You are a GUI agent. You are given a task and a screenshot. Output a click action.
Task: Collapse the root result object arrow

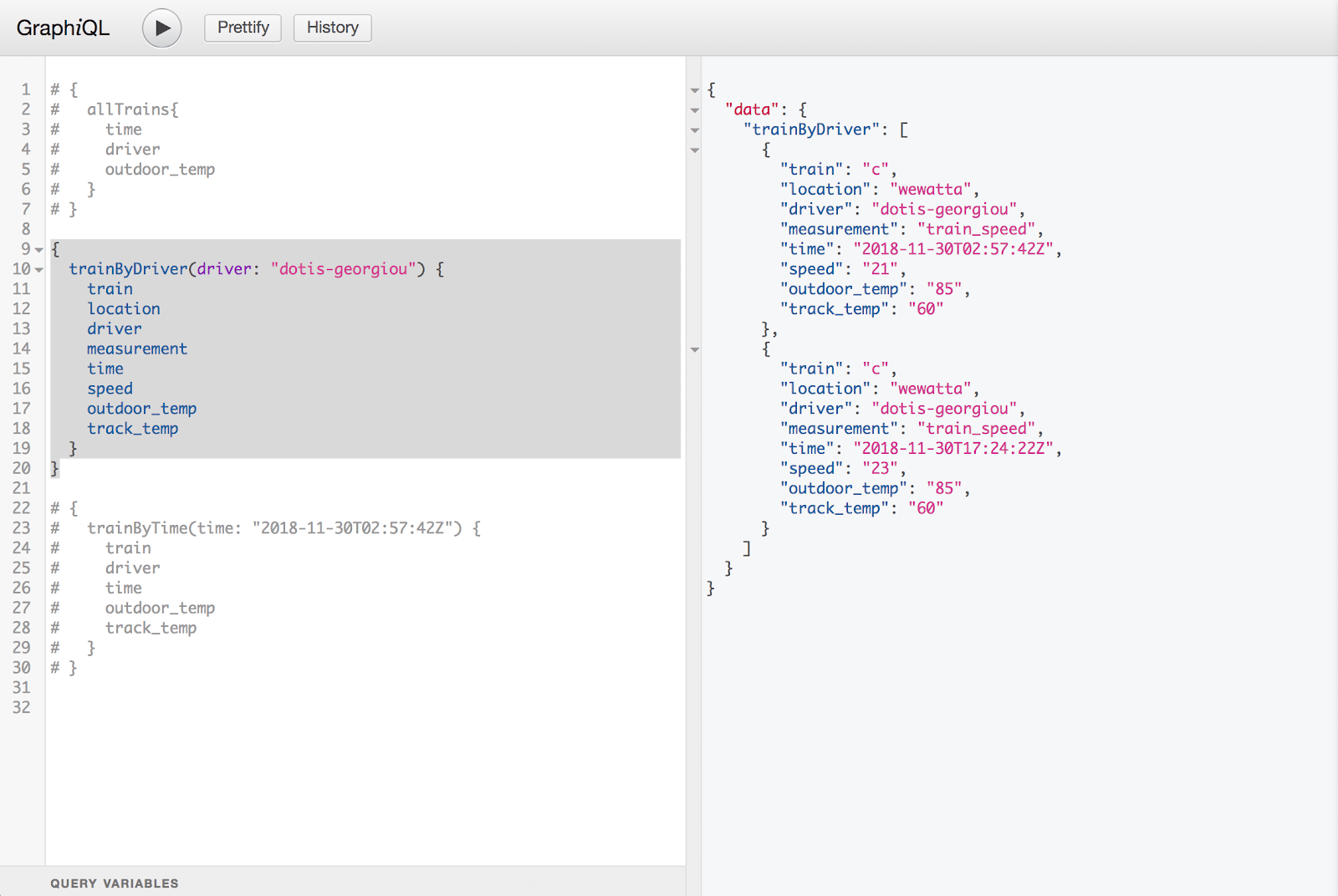694,90
